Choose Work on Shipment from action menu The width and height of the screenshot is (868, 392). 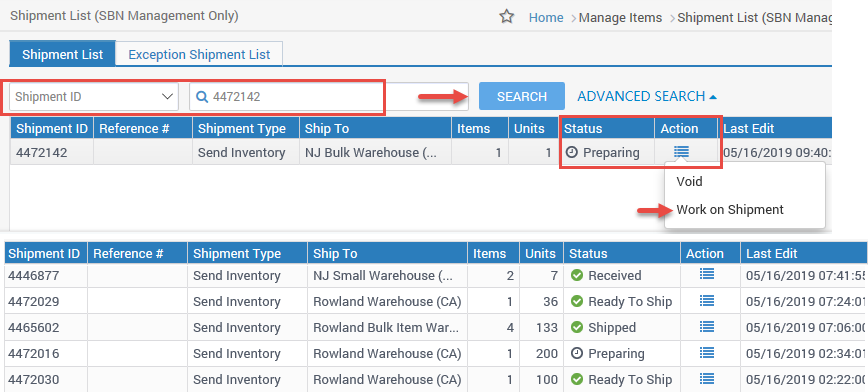[730, 210]
